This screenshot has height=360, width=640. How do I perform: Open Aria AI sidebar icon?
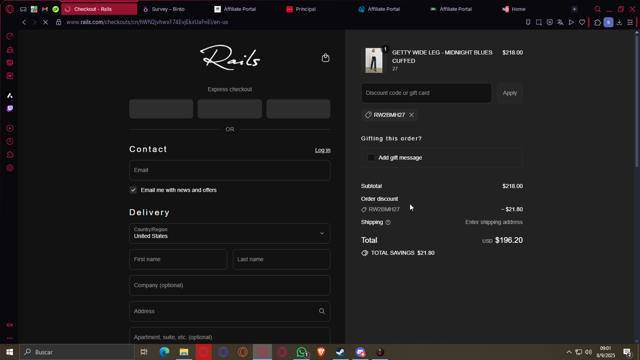tap(10, 96)
